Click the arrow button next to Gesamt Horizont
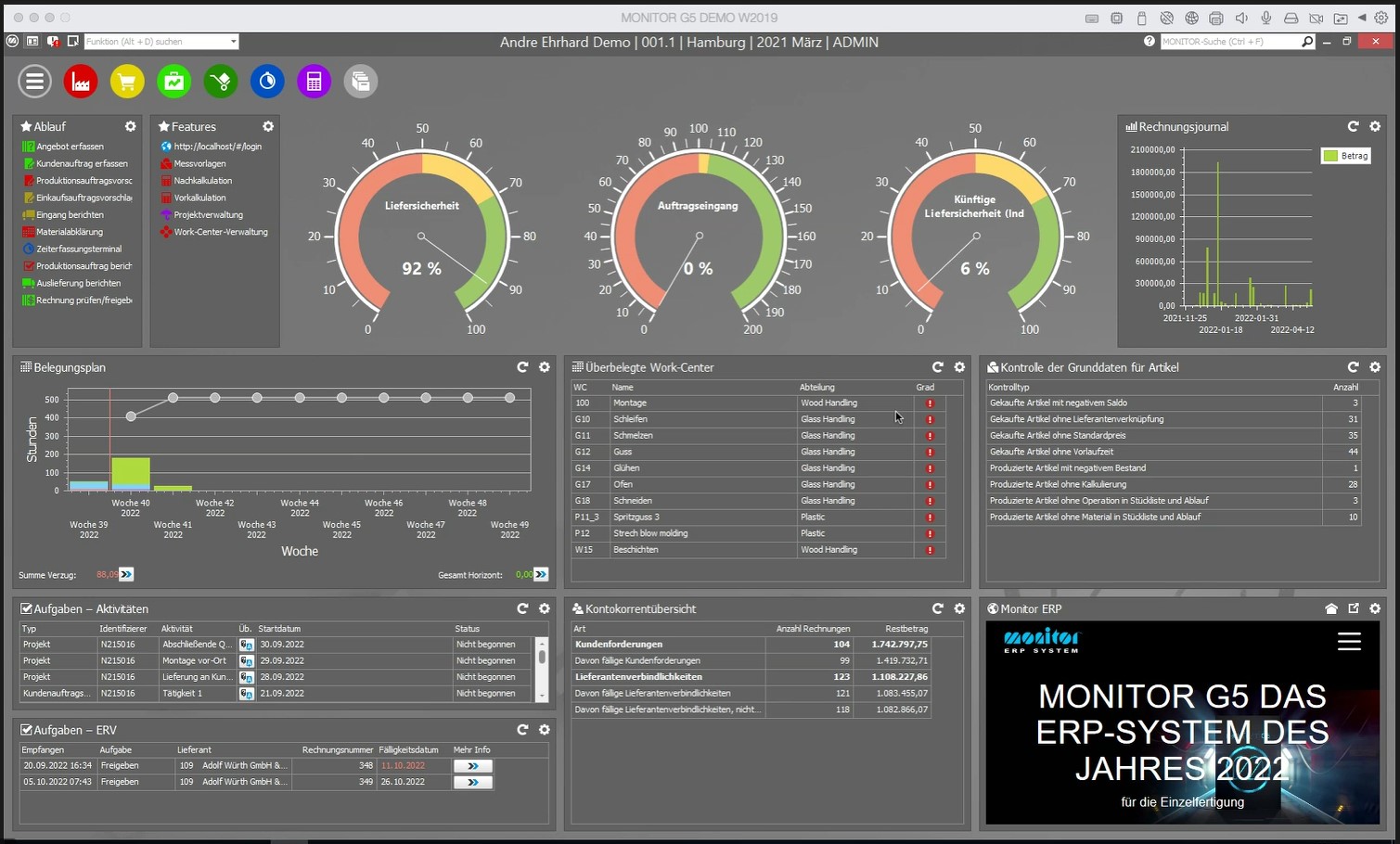Screen dimensions: 1400x844 pos(541,574)
